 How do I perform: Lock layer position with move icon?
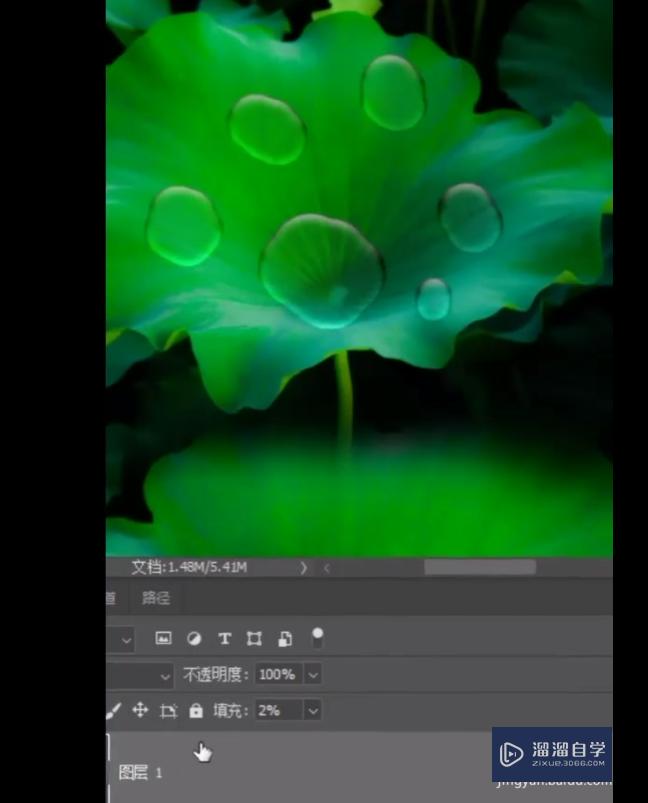(x=140, y=710)
